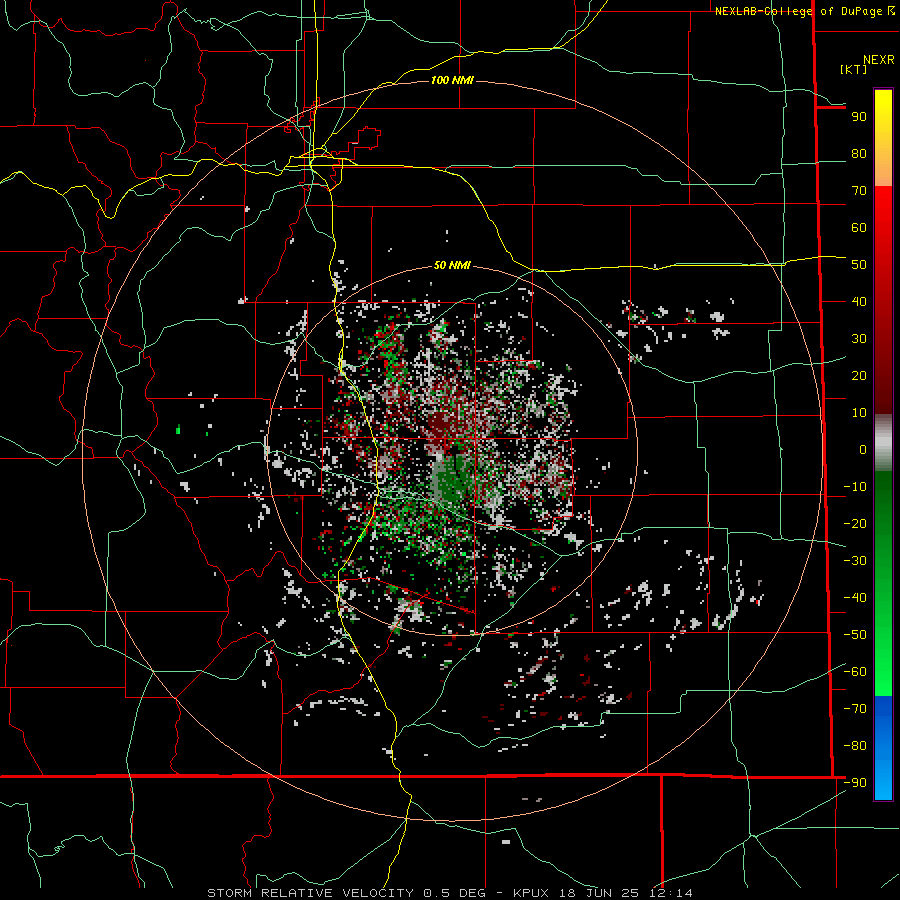900x900 pixels.
Task: Click the -30 value on velocity scale
Action: 855,561
